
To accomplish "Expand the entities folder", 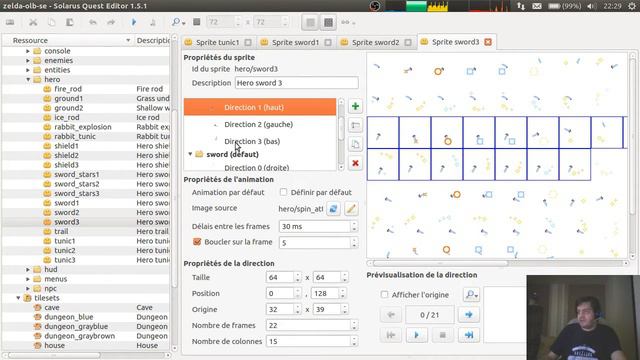I will pos(28,70).
